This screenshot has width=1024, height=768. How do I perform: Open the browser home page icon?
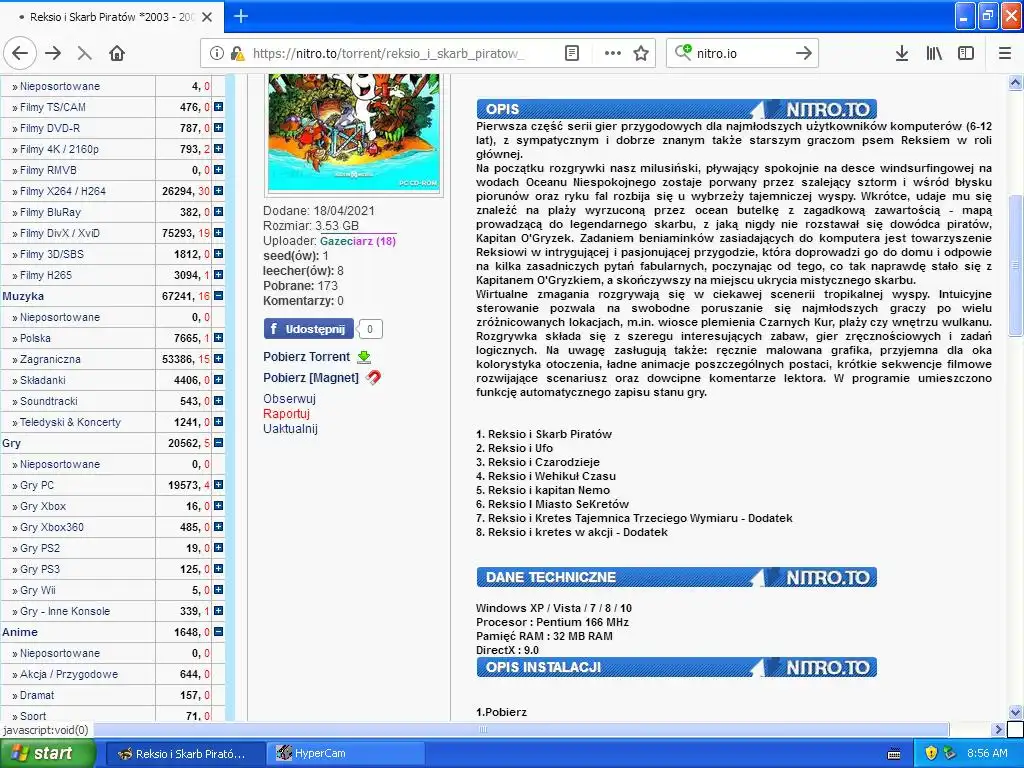tap(117, 54)
